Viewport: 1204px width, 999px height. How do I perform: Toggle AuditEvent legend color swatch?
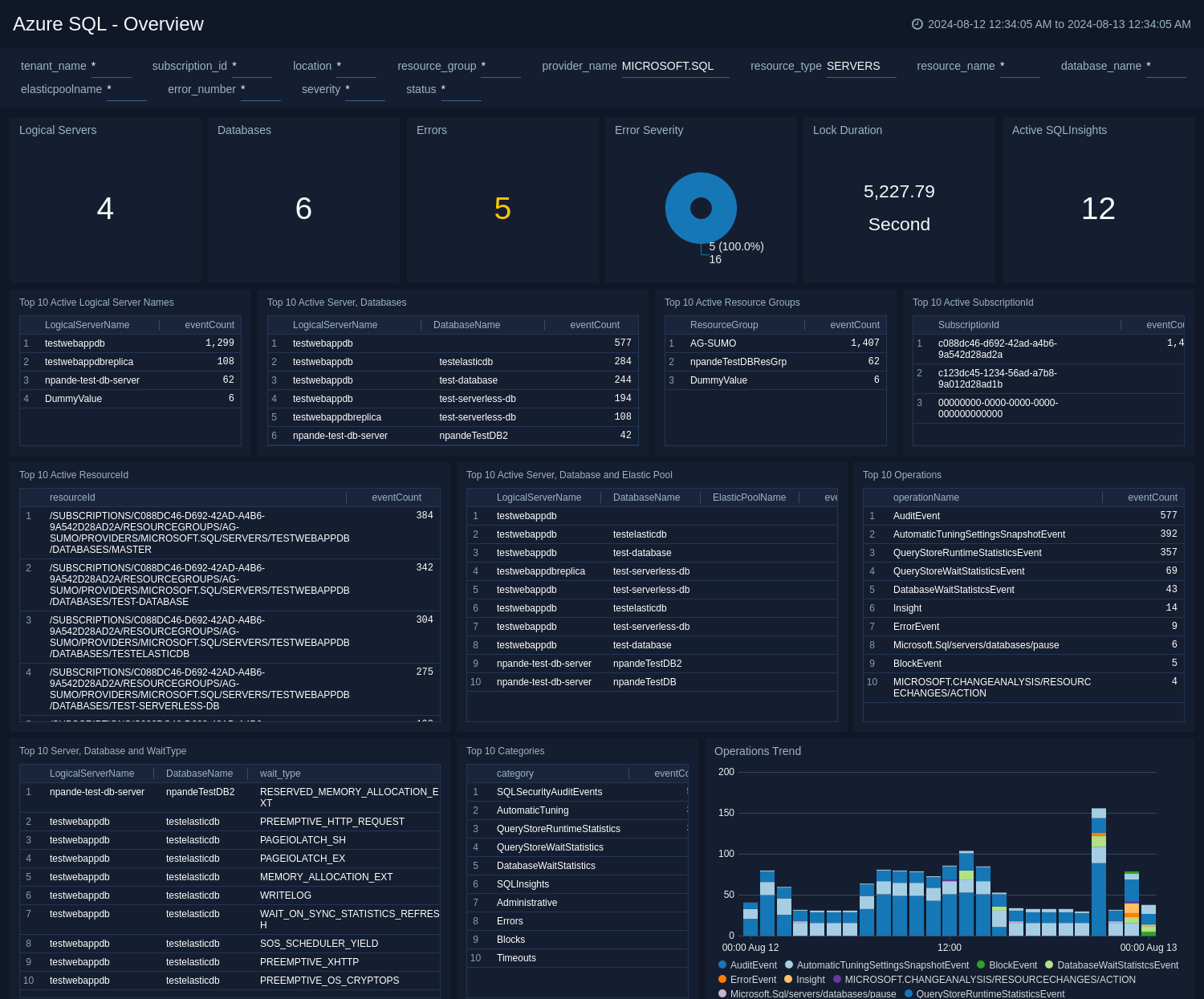tap(722, 964)
